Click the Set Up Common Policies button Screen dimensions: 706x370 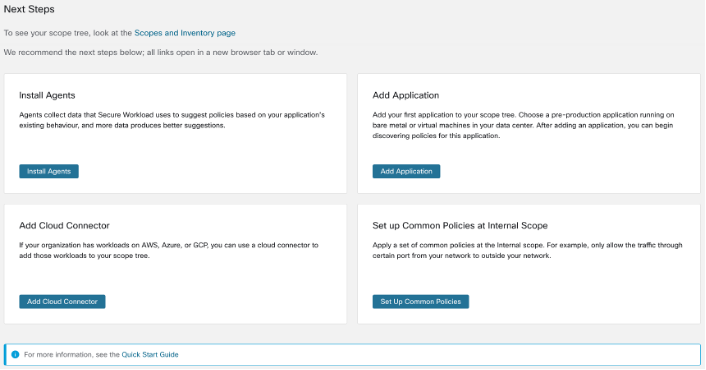[421, 302]
